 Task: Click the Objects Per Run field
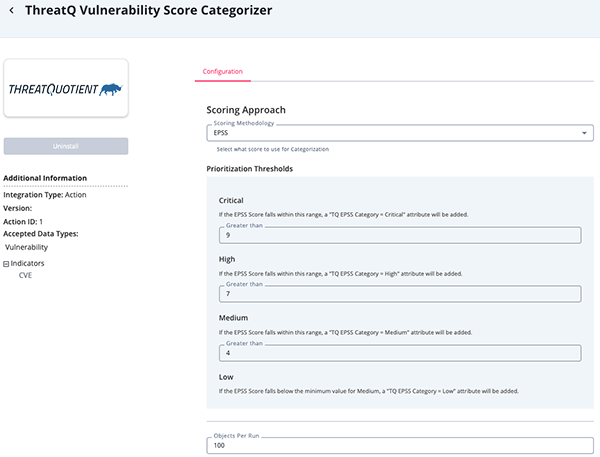400,445
